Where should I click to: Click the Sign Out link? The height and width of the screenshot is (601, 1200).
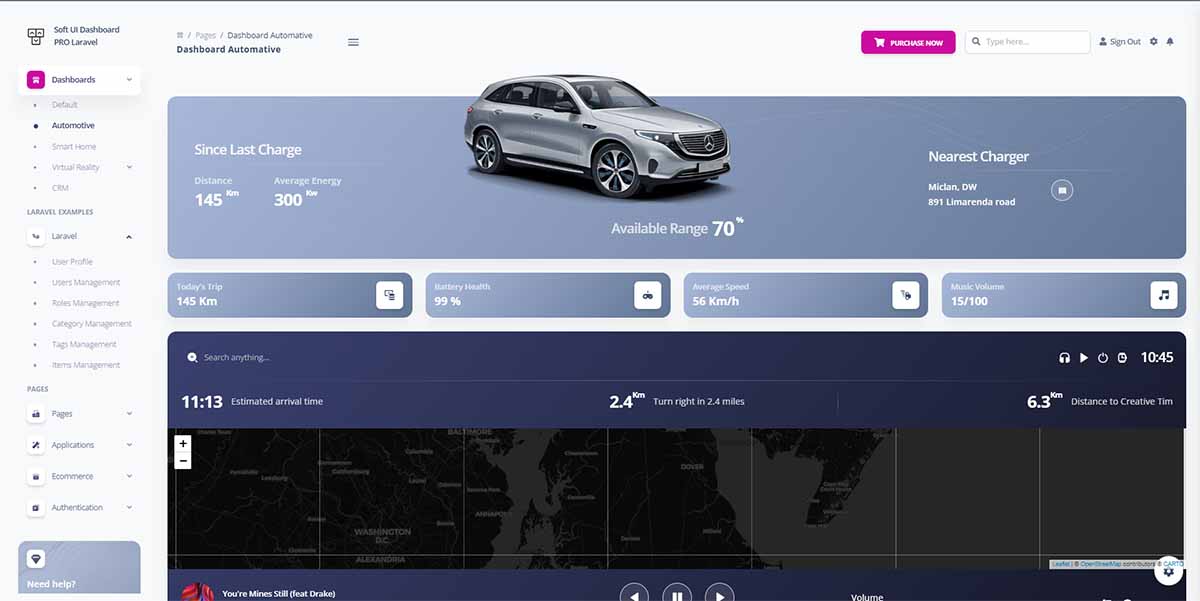[x=1119, y=41]
